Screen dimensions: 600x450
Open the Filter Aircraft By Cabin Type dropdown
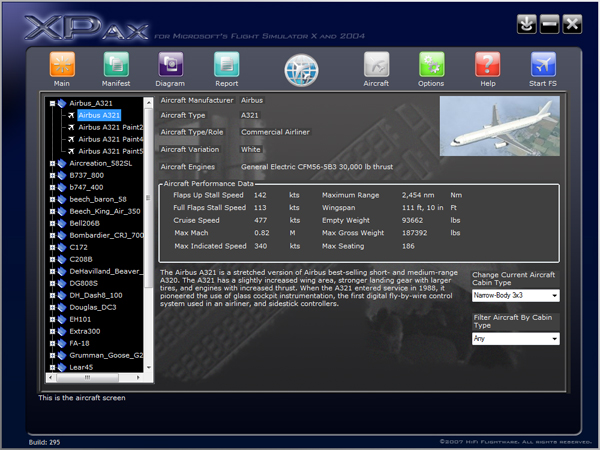click(x=515, y=339)
